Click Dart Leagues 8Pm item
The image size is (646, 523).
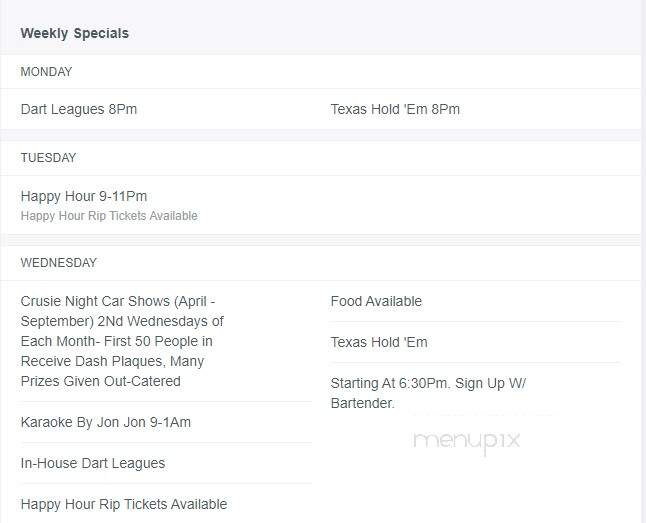pos(79,109)
